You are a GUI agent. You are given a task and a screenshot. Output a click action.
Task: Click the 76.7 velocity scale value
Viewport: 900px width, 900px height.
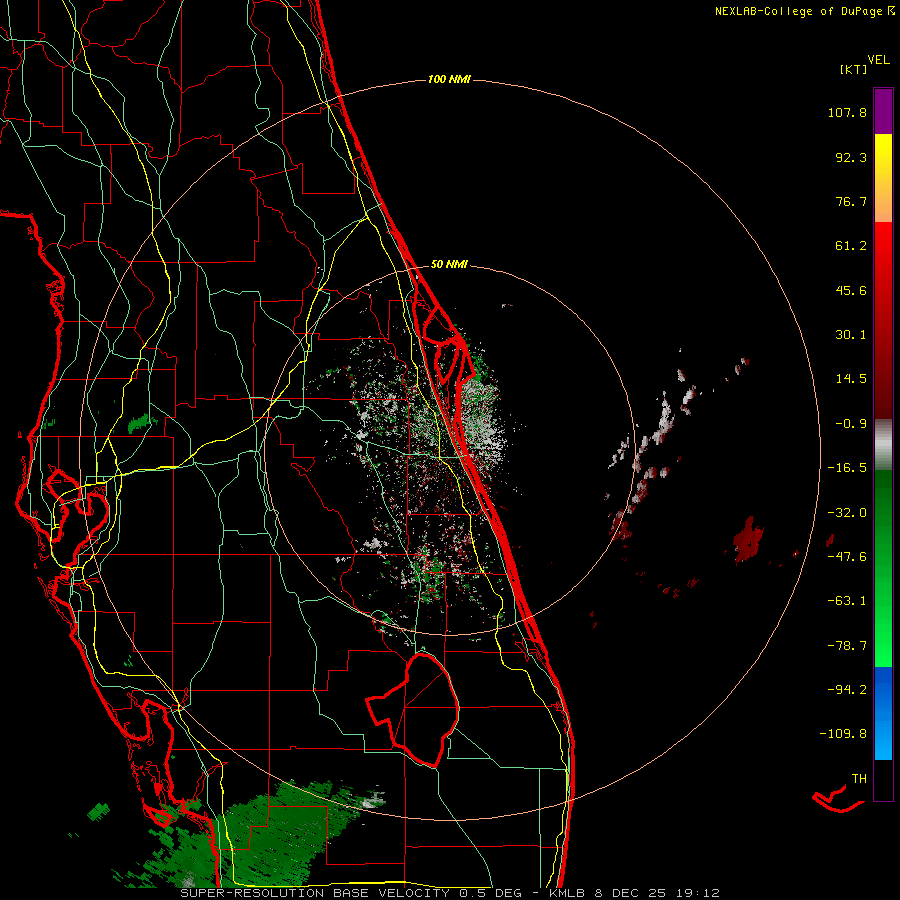click(x=851, y=201)
